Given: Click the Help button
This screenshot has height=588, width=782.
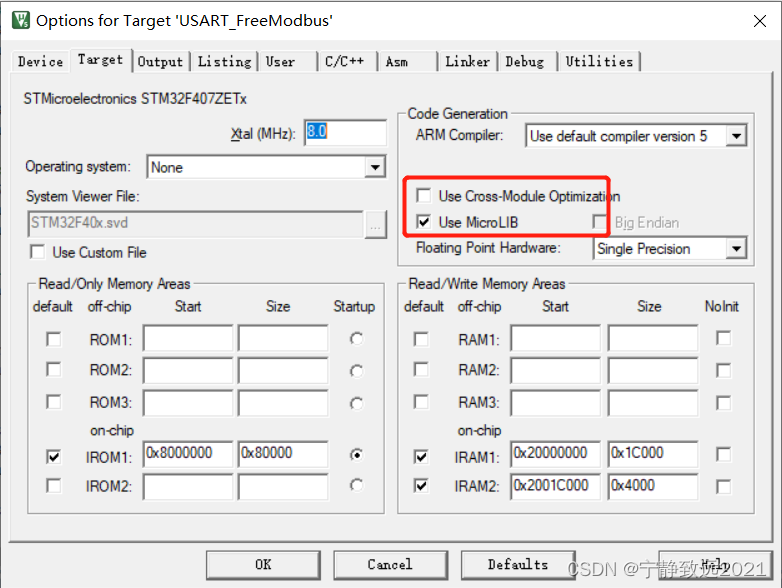Looking at the screenshot, I should pos(716,565).
